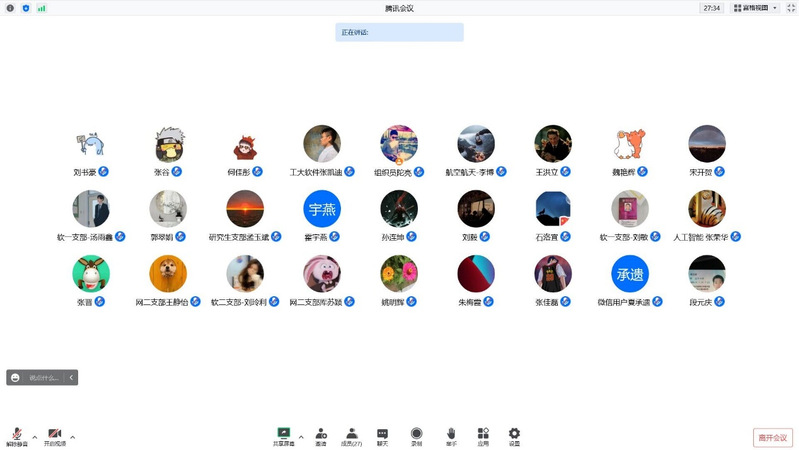
Task: Click the green network signal icon
Action: (41, 8)
